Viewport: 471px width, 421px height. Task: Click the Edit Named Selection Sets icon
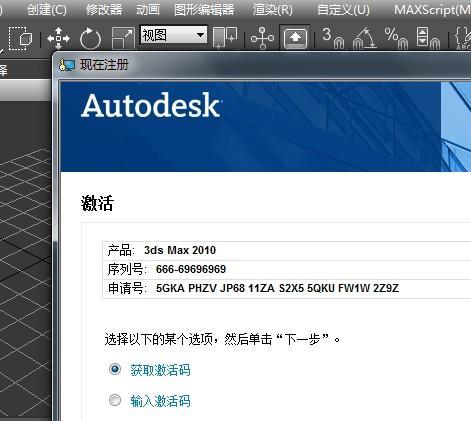(x=463, y=38)
